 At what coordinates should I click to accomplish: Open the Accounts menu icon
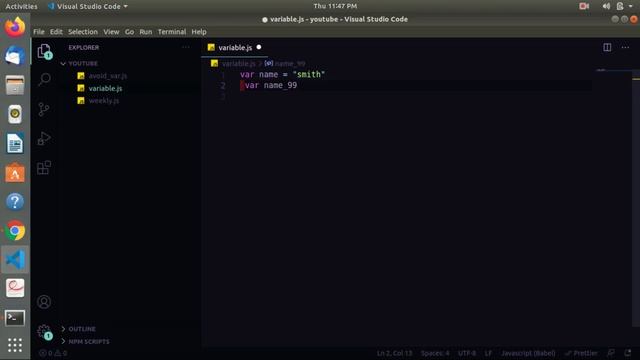(44, 302)
